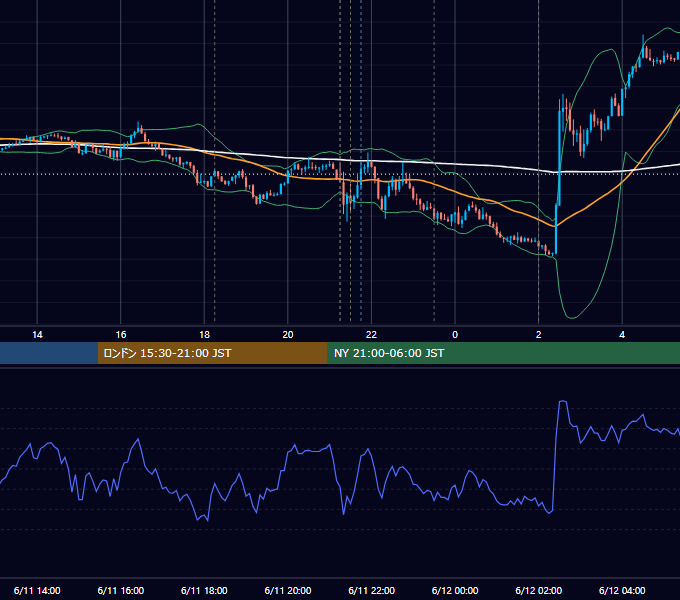
Task: Click the 6/12 02:00 indicator axis label
Action: coord(539,590)
